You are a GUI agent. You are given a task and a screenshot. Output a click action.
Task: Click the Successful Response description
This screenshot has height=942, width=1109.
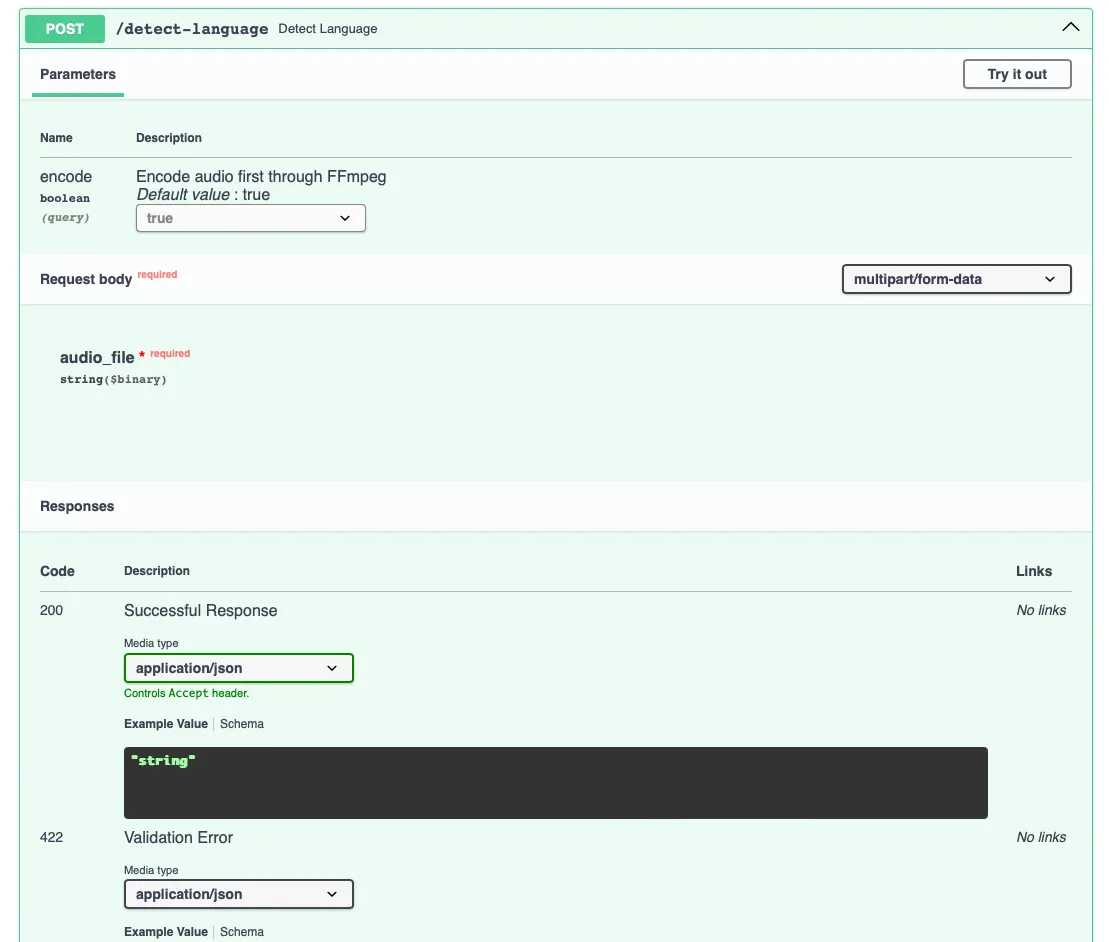tap(201, 610)
